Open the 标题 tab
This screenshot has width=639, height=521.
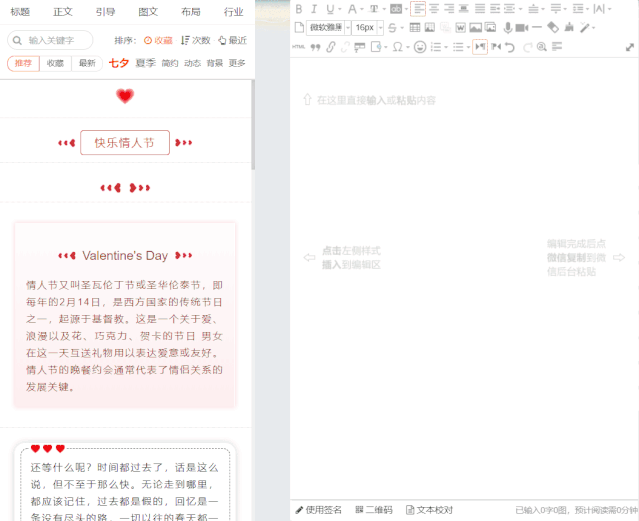point(20,12)
